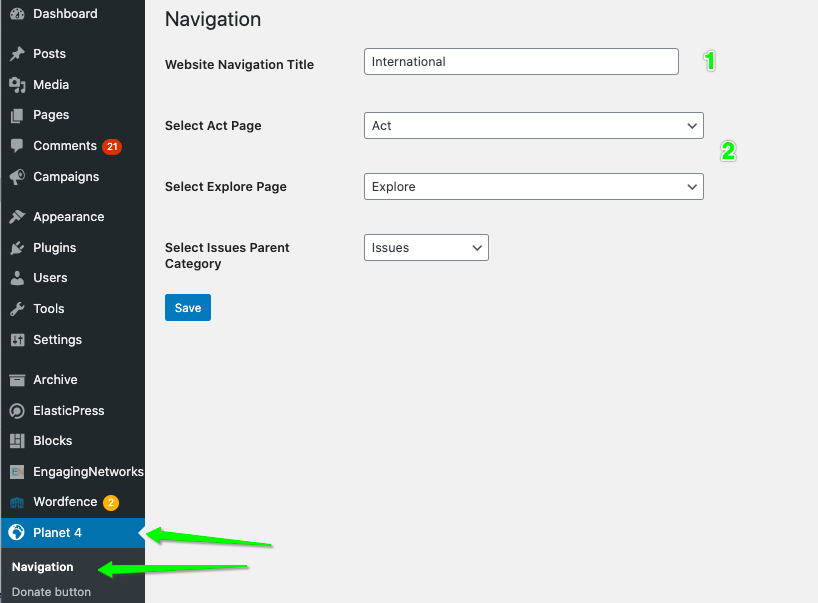Click the Website Navigation Title label
Viewport: 818px width, 603px height.
click(x=239, y=65)
